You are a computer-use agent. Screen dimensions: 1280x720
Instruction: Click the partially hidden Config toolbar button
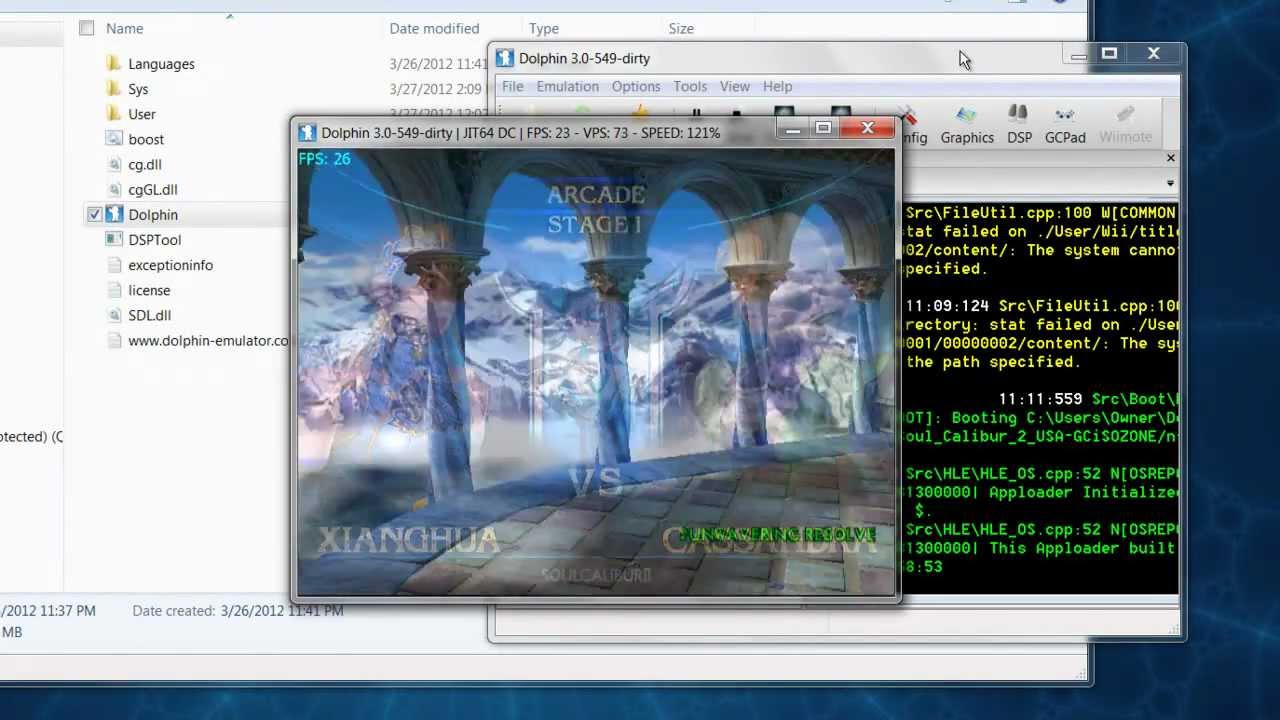click(x=914, y=125)
